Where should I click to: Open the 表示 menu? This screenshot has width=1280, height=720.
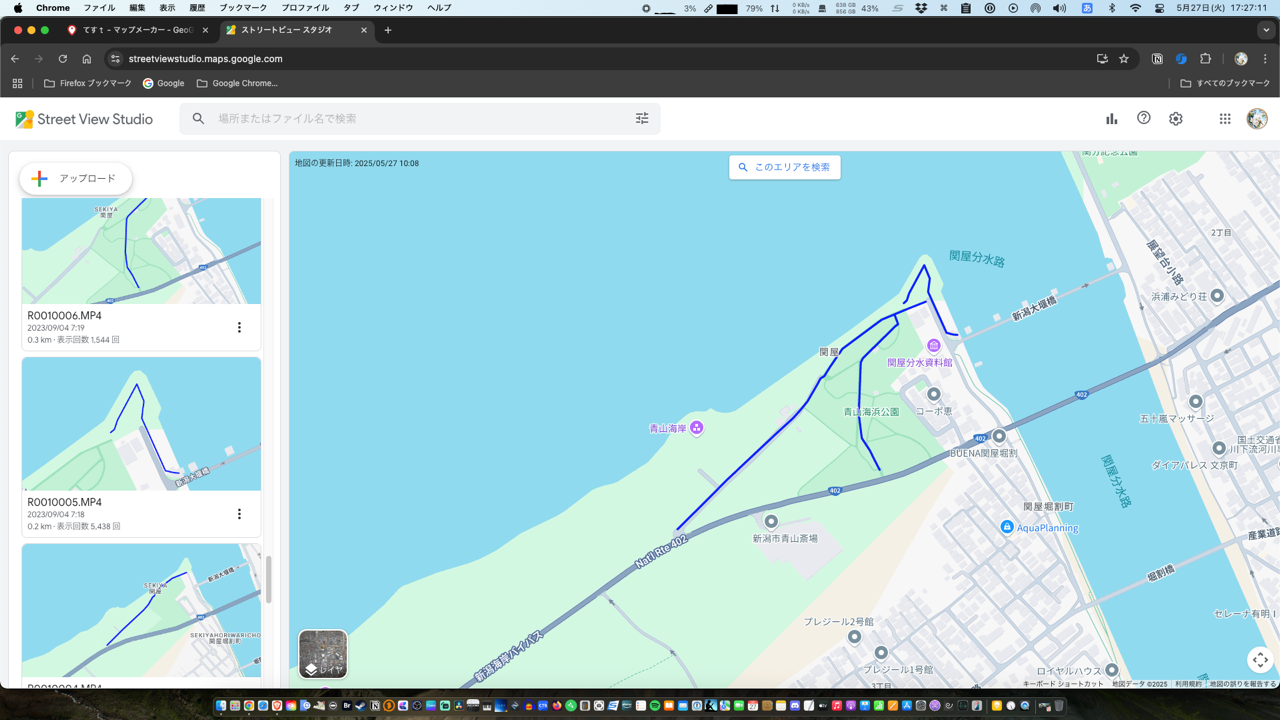167,8
